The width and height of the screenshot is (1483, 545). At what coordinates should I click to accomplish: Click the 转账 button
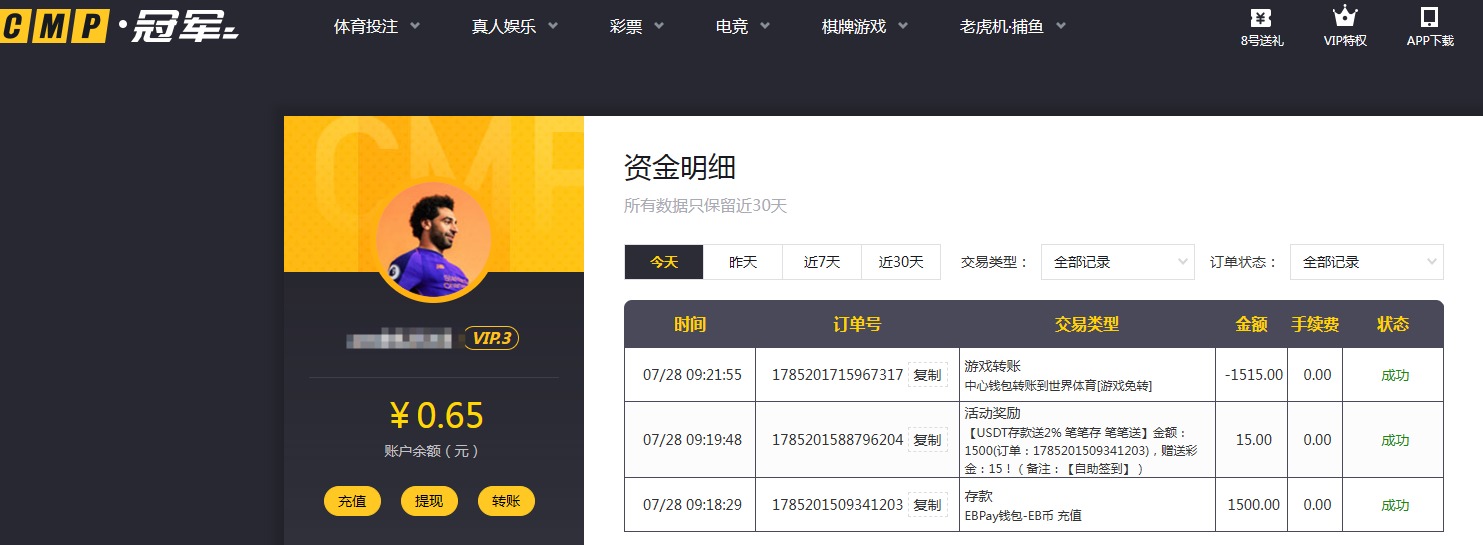[x=506, y=501]
